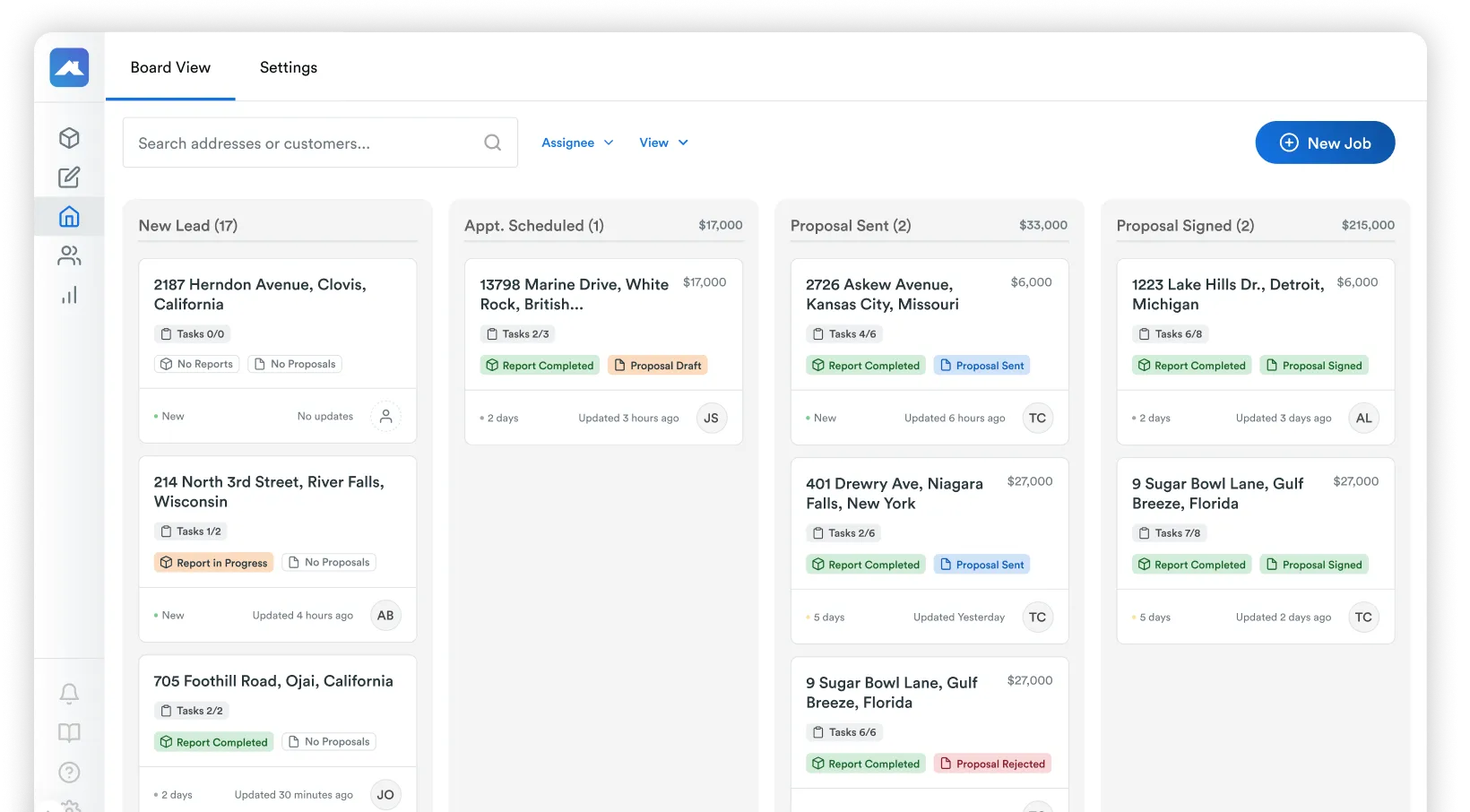Open the bar chart reports icon
1470x812 pixels.
(69, 295)
